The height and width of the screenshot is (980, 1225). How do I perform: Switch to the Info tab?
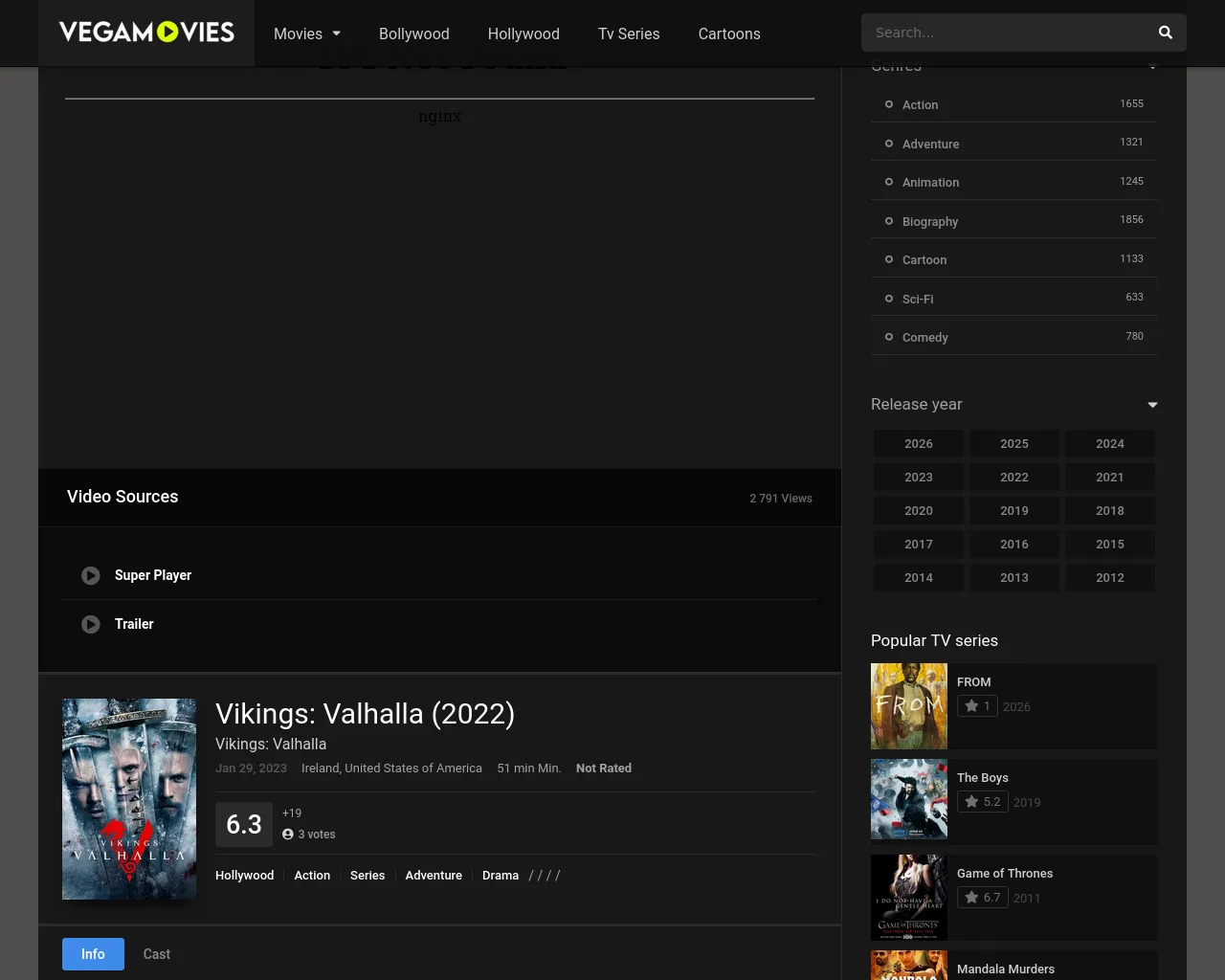coord(93,954)
